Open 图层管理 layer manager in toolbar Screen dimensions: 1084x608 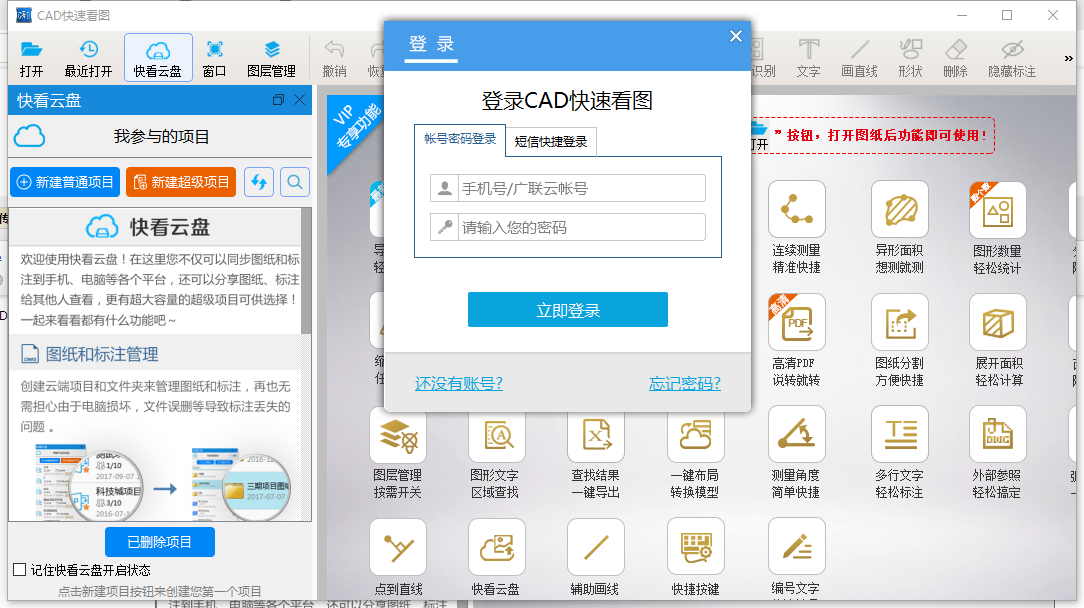272,58
